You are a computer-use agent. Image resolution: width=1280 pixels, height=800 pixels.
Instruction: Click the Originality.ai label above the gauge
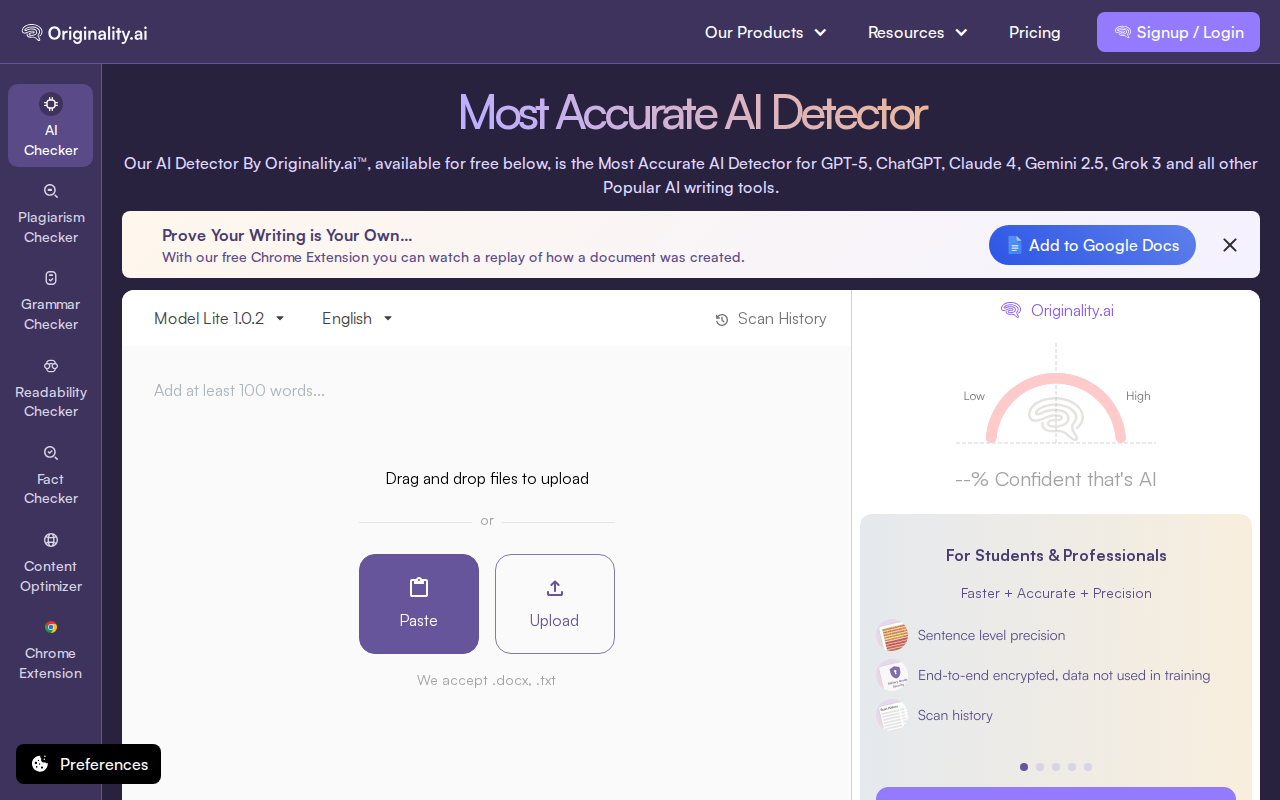1072,310
